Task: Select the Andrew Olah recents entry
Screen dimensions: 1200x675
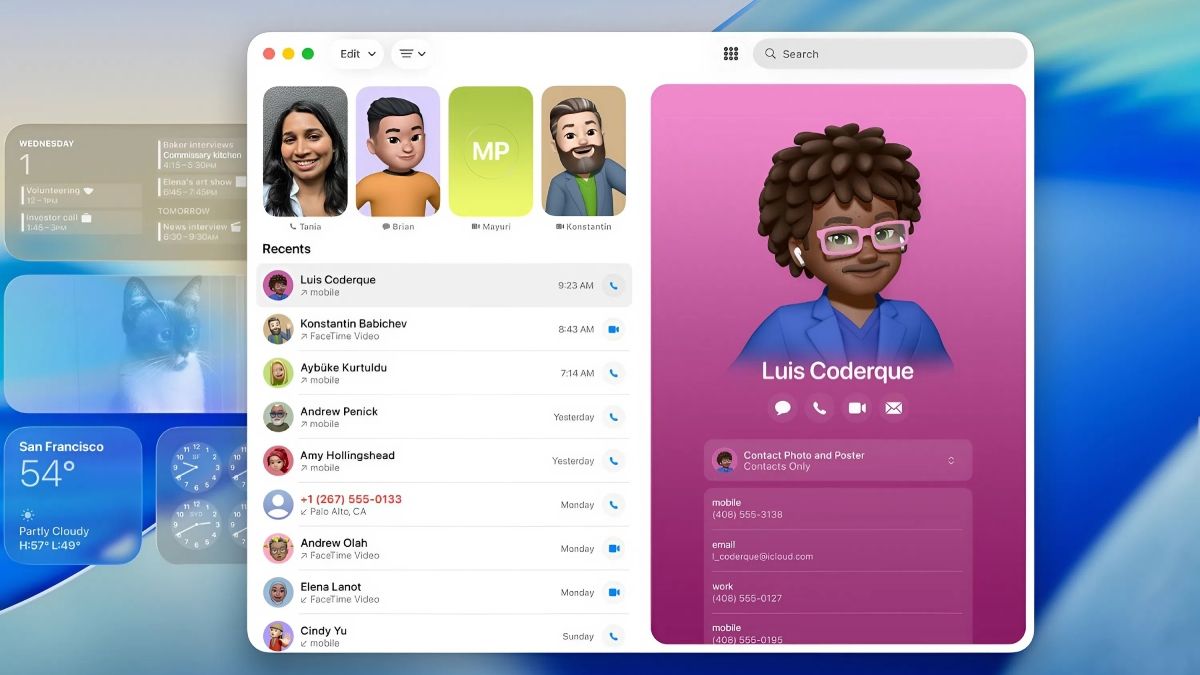Action: point(444,548)
